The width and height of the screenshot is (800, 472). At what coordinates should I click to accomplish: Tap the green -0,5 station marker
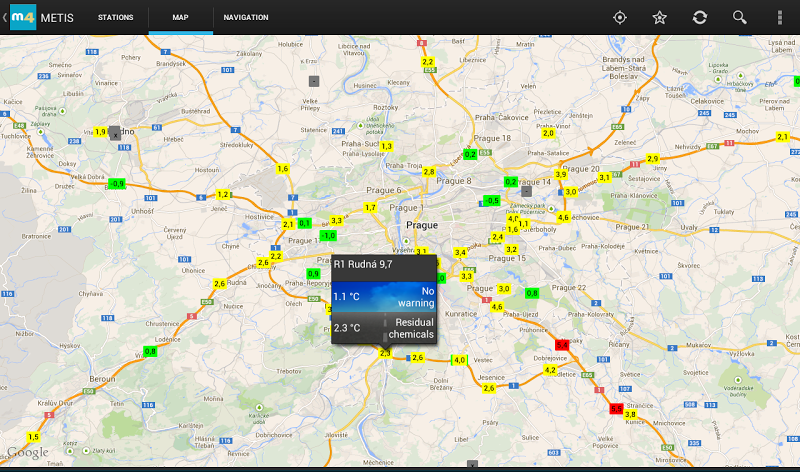pos(492,201)
